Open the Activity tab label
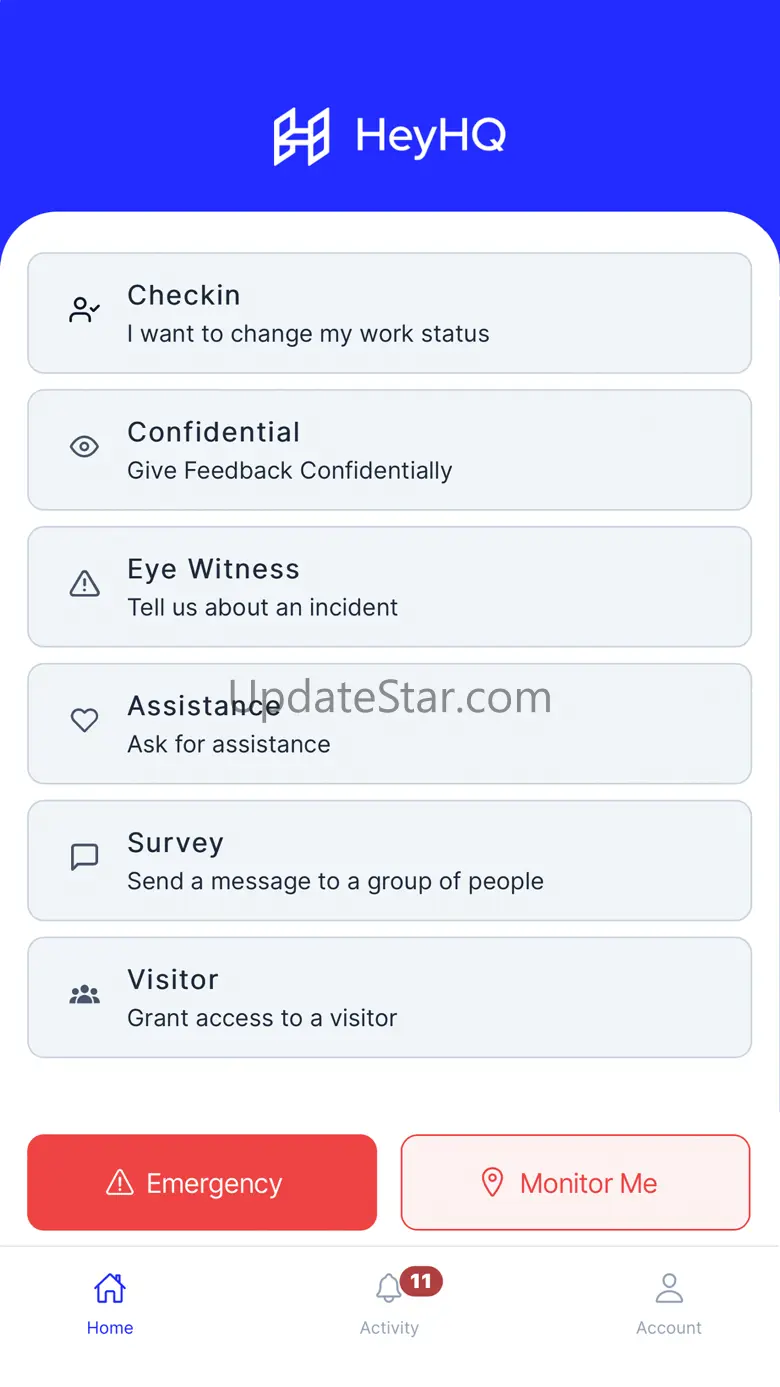This screenshot has width=780, height=1387. (x=389, y=1328)
